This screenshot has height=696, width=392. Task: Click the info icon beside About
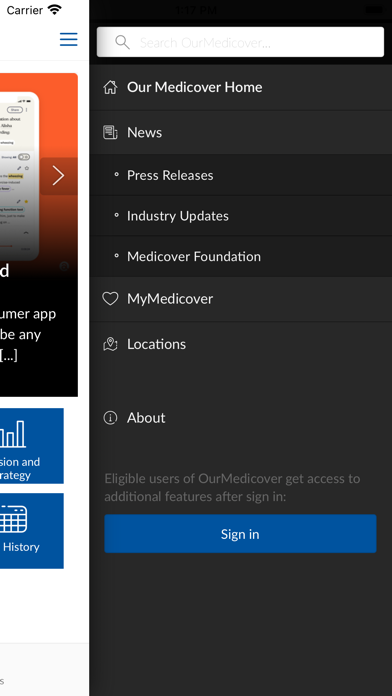(110, 418)
